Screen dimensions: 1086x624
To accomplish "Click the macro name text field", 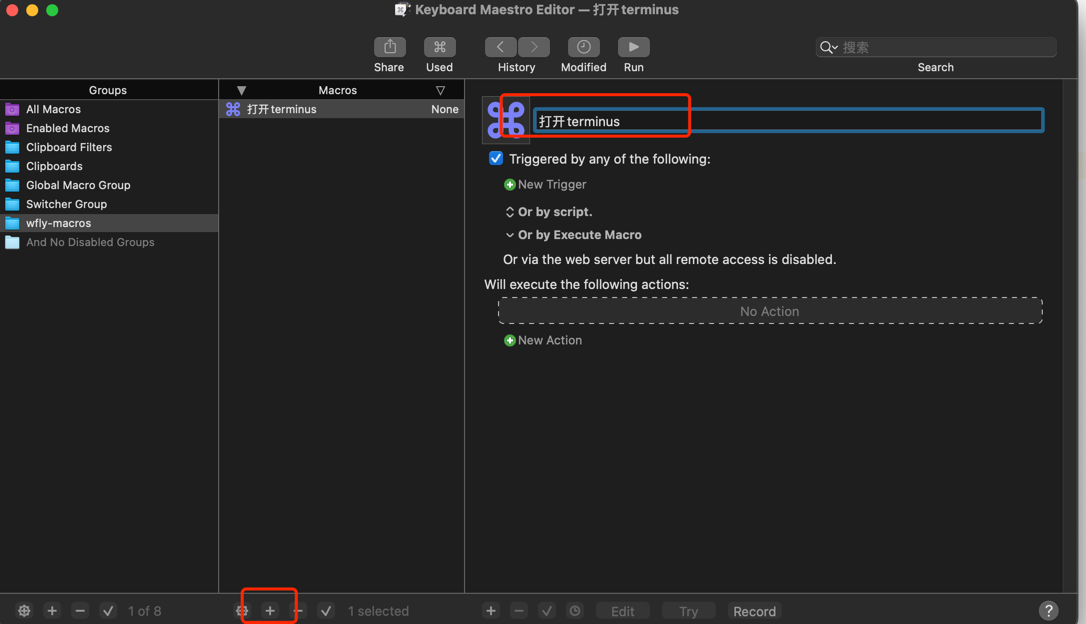I will click(x=788, y=121).
